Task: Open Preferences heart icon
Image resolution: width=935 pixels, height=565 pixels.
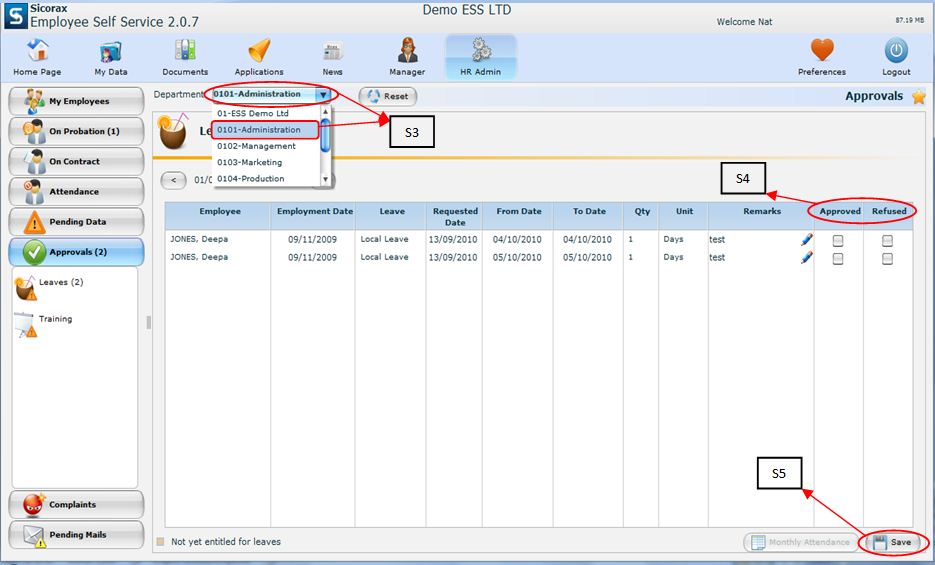Action: 821,56
